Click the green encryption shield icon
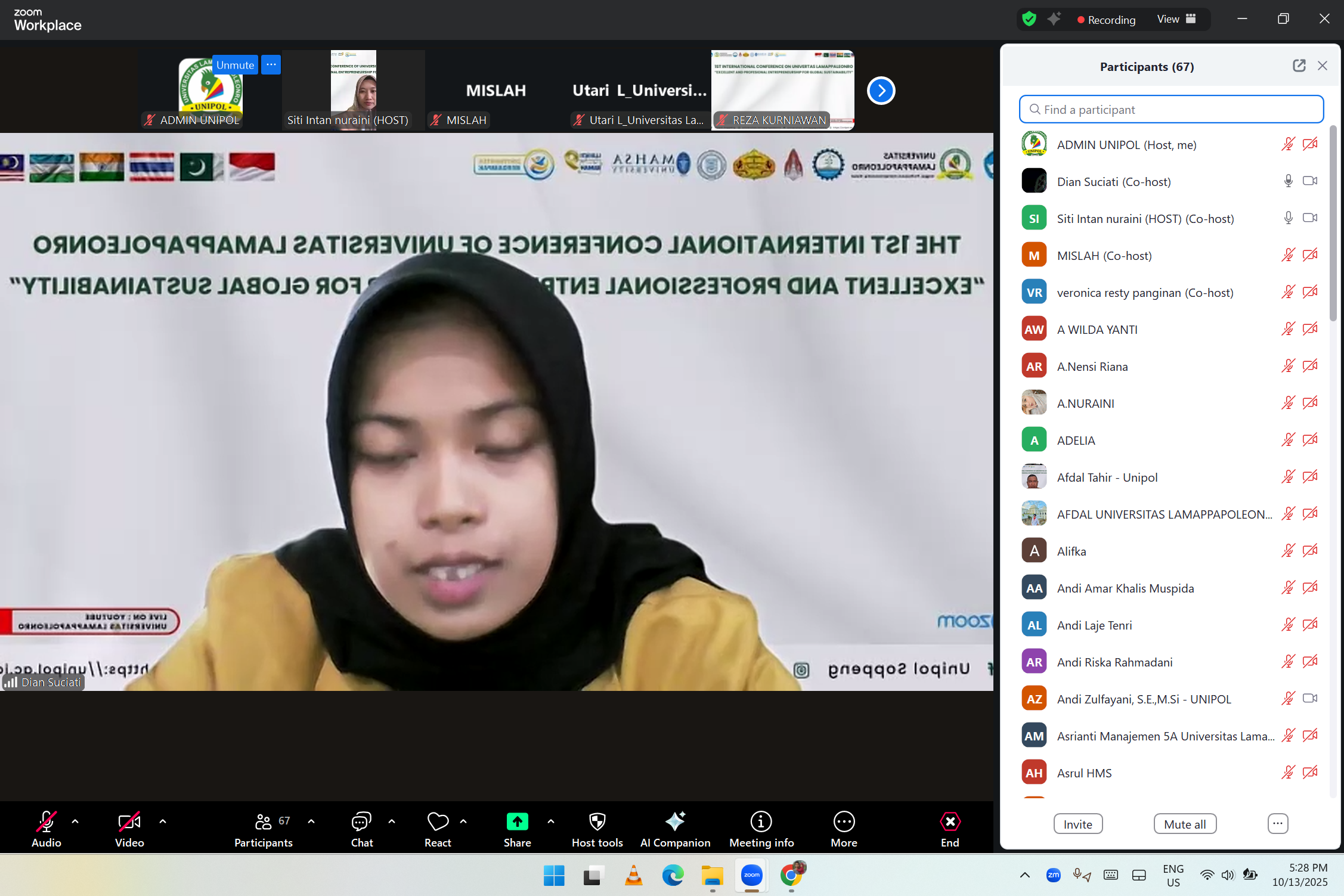Viewport: 1344px width, 896px height. [x=1029, y=19]
